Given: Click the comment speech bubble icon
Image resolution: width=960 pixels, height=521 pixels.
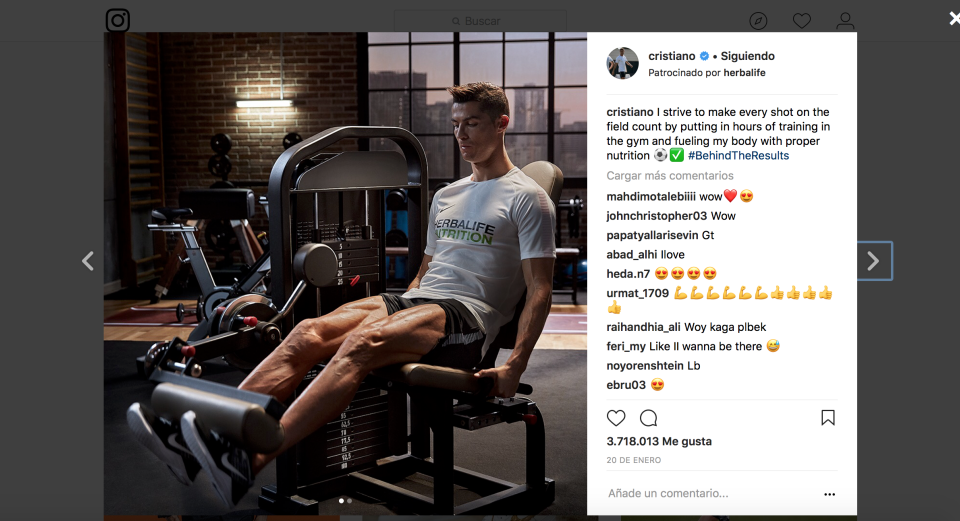Looking at the screenshot, I should point(648,418).
